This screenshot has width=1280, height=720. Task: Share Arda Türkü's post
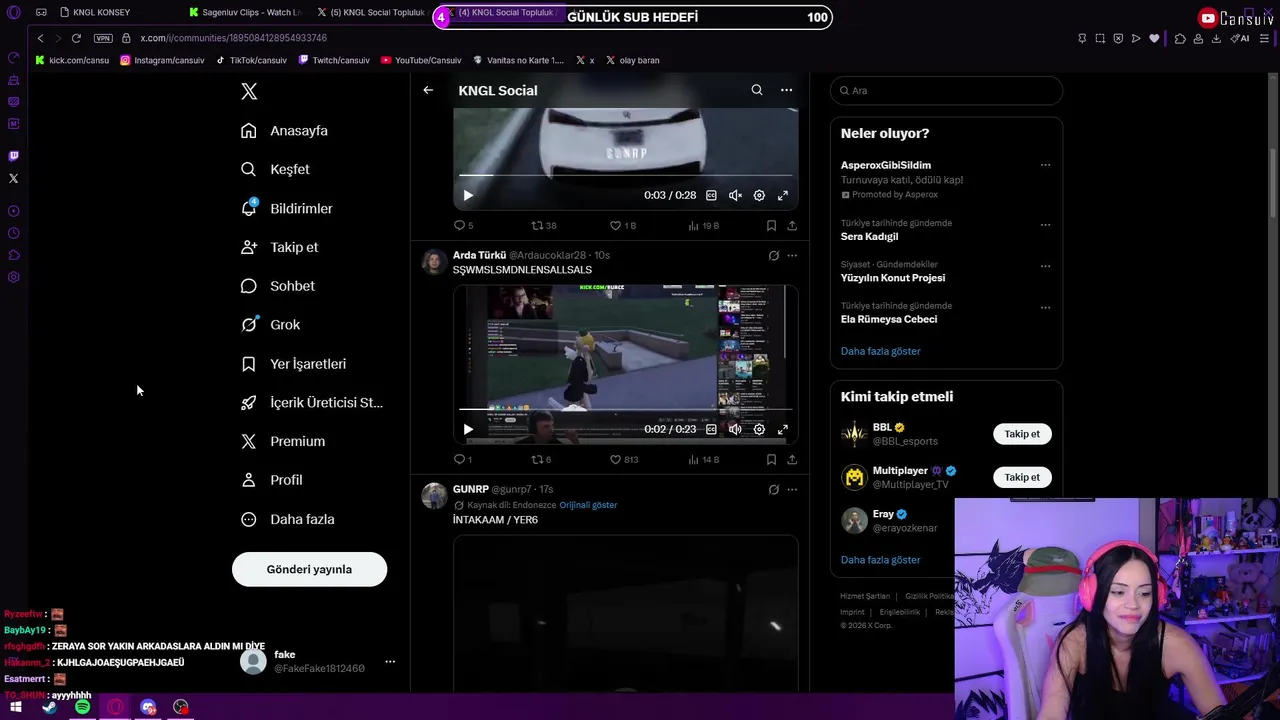click(x=792, y=460)
